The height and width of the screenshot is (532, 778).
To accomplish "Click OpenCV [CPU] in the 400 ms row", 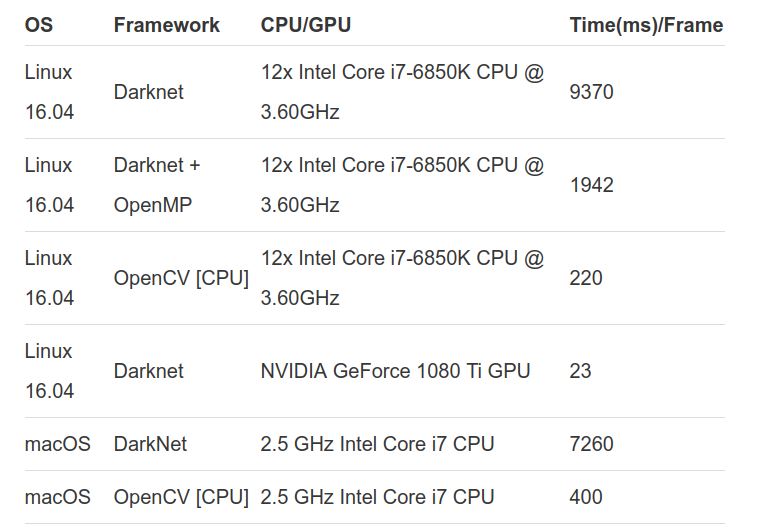I will (x=181, y=497).
